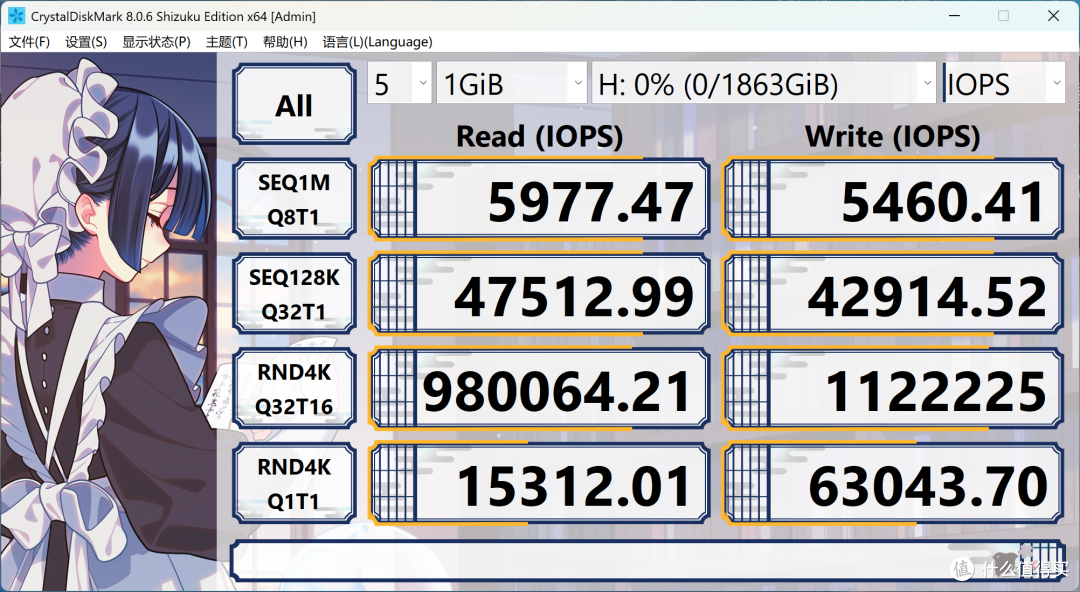Screen dimensions: 1080x592
Task: Start the SEQ128K Q32T1 test
Action: point(294,294)
